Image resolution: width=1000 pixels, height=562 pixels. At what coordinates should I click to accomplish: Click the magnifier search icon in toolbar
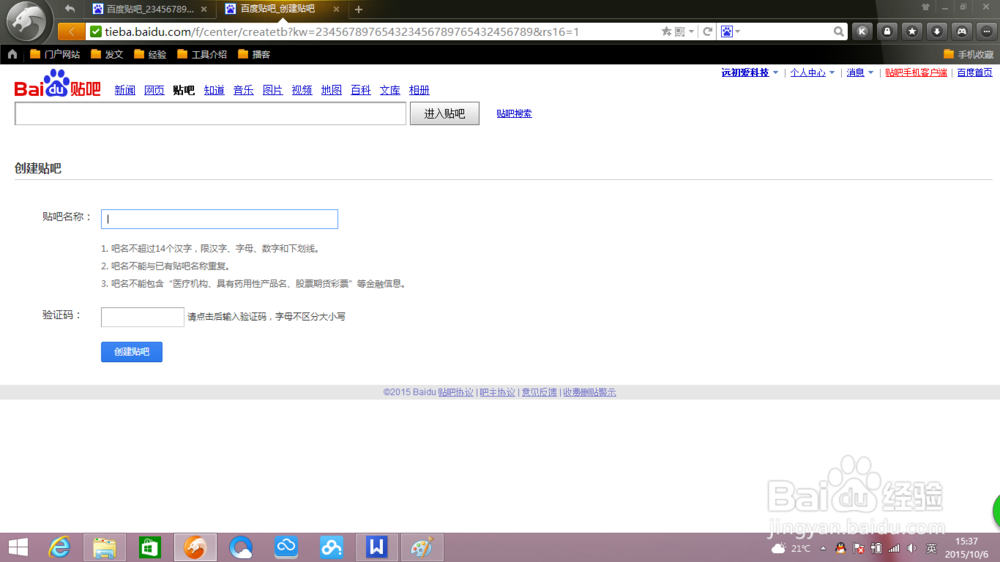(838, 31)
